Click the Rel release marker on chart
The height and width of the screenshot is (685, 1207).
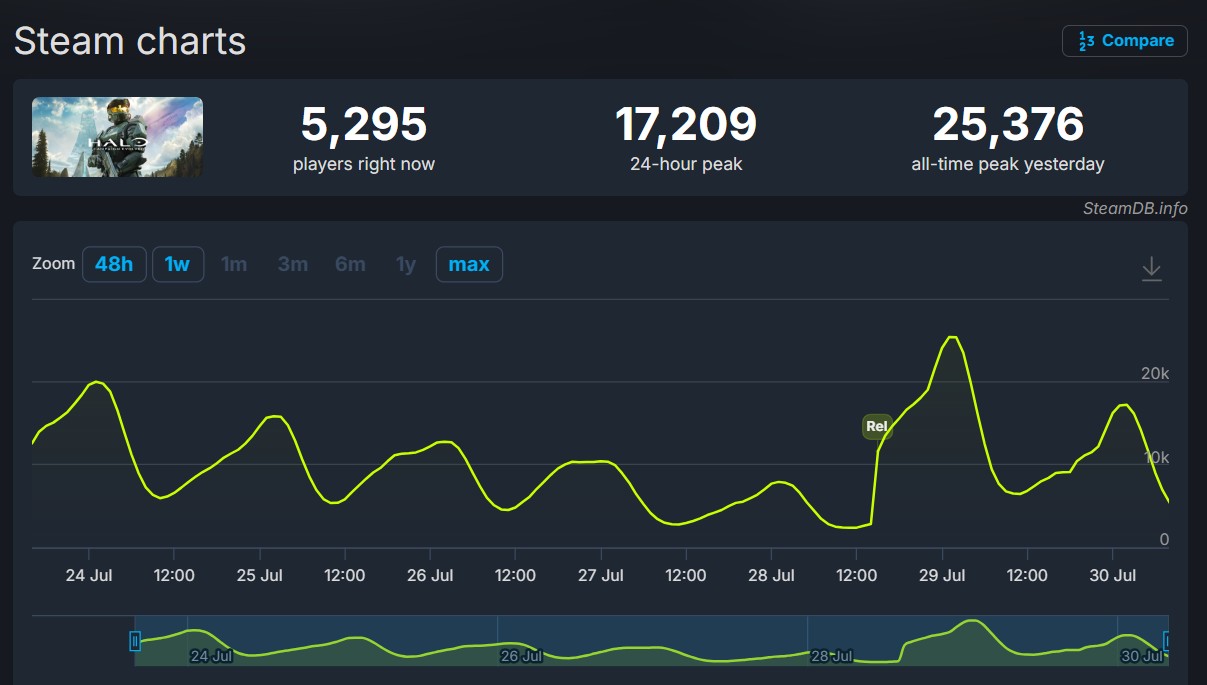click(877, 426)
